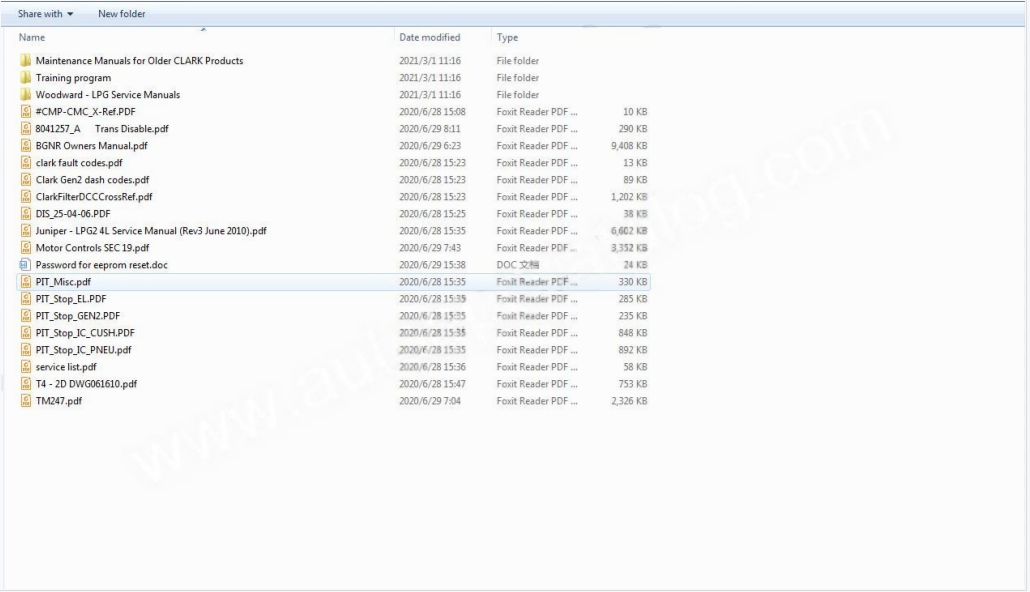This screenshot has width=1030, height=592.
Task: Sort by Date modified column header
Action: click(429, 38)
